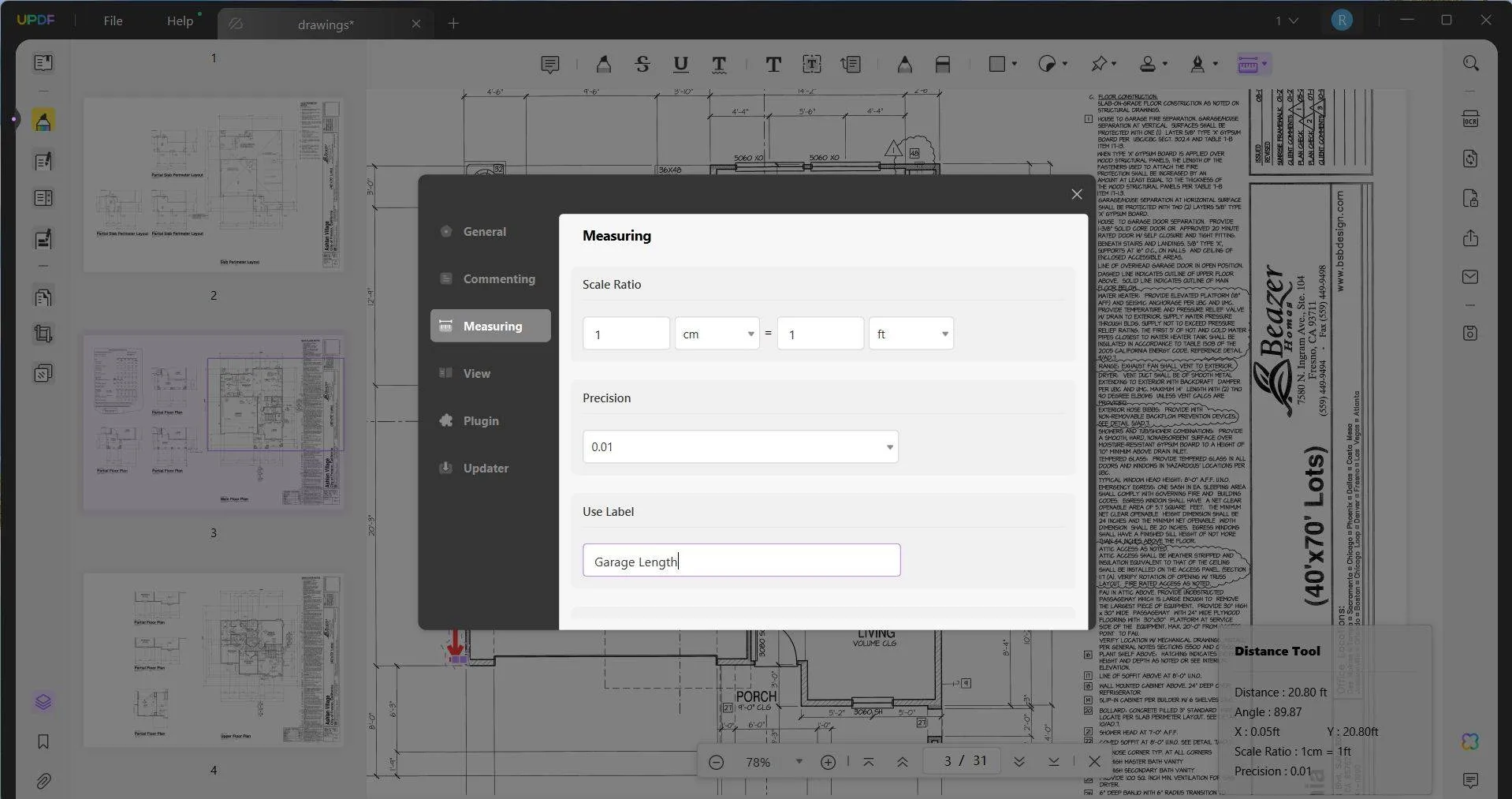Click the Use Label text field
This screenshot has width=1512, height=799.
741,560
